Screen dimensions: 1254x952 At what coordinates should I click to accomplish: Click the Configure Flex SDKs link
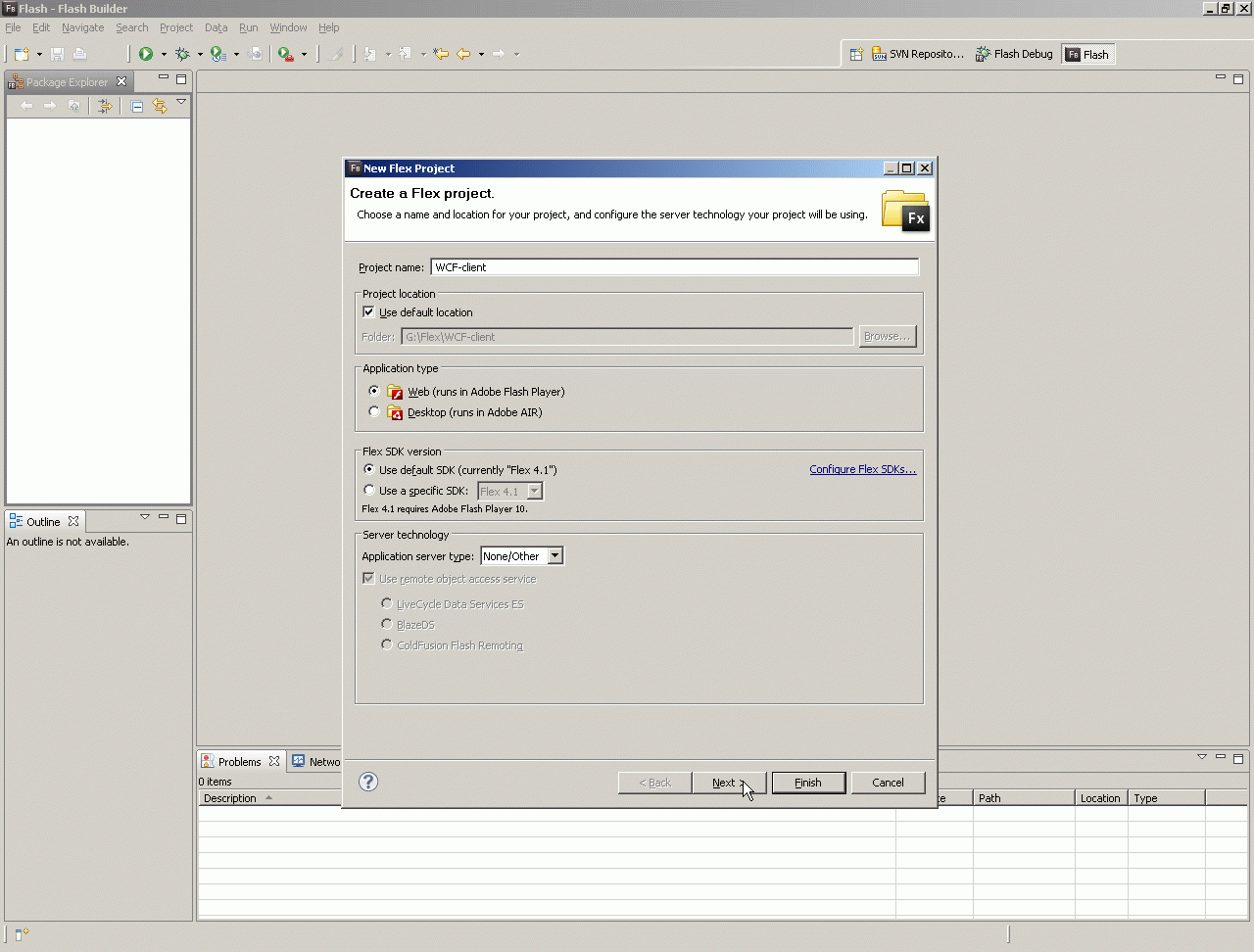pos(863,469)
